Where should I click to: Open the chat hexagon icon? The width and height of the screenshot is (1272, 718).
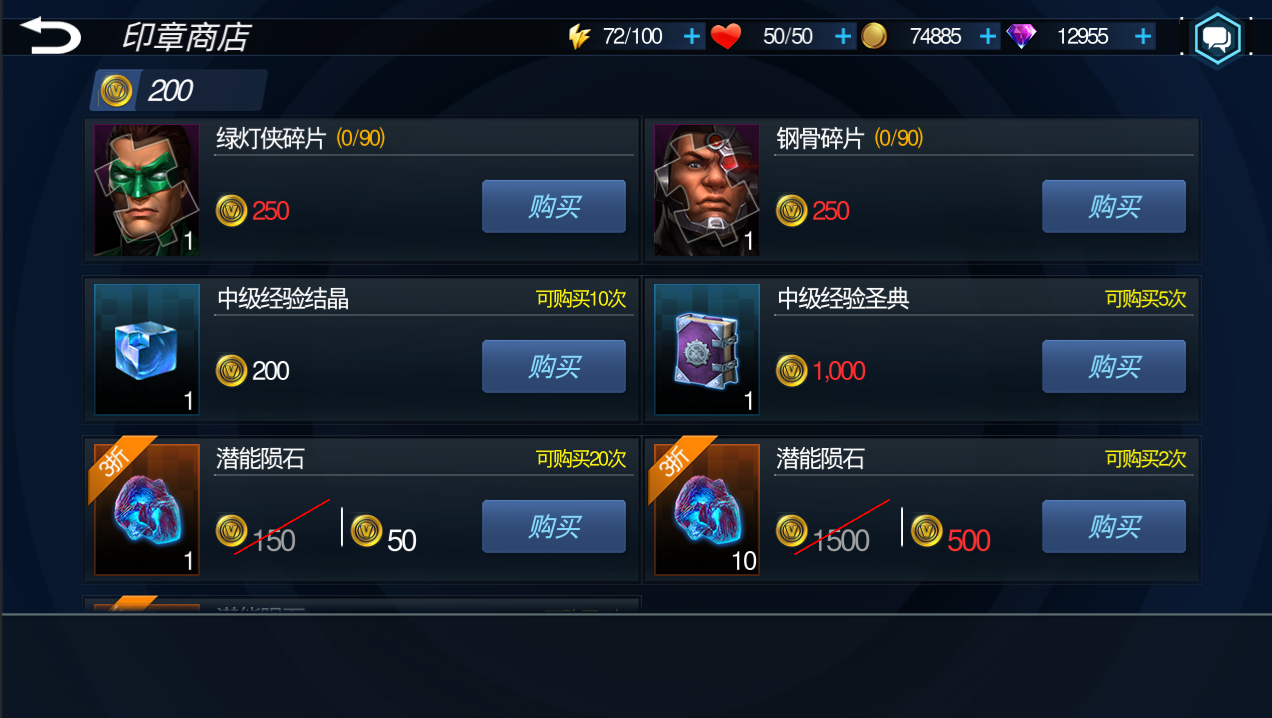coord(1217,38)
